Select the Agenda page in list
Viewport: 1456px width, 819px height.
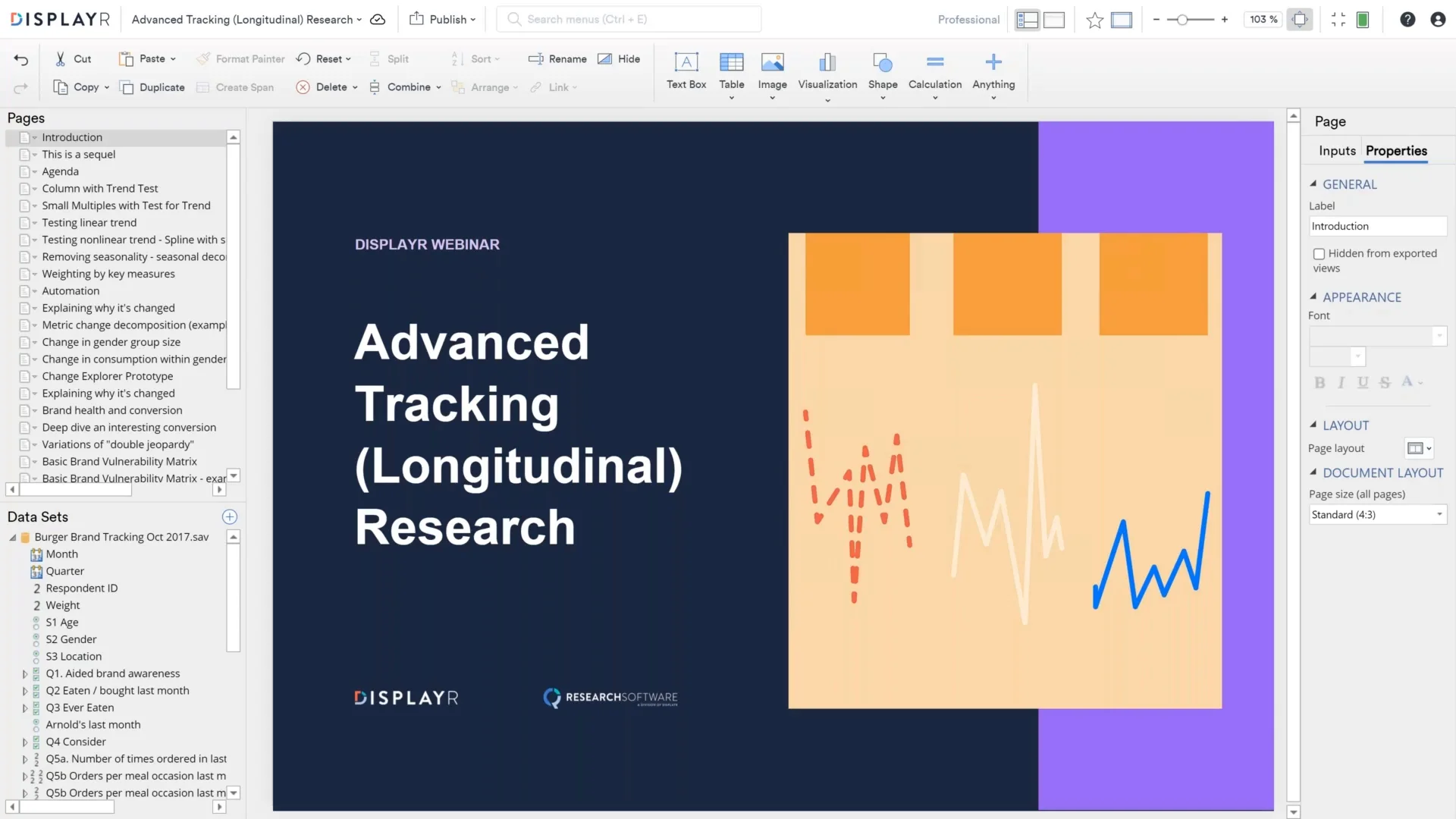coord(60,171)
